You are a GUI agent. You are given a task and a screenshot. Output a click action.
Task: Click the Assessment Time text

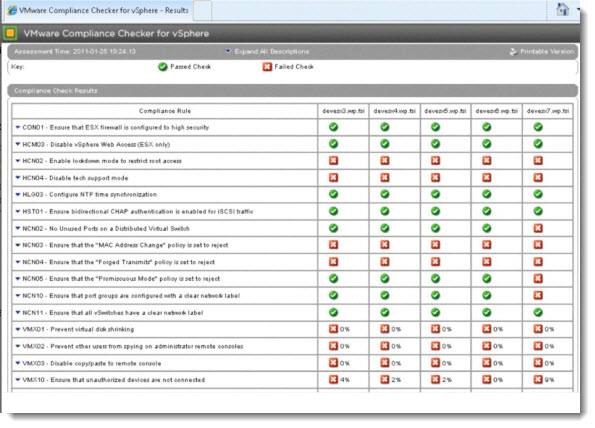[x=75, y=52]
